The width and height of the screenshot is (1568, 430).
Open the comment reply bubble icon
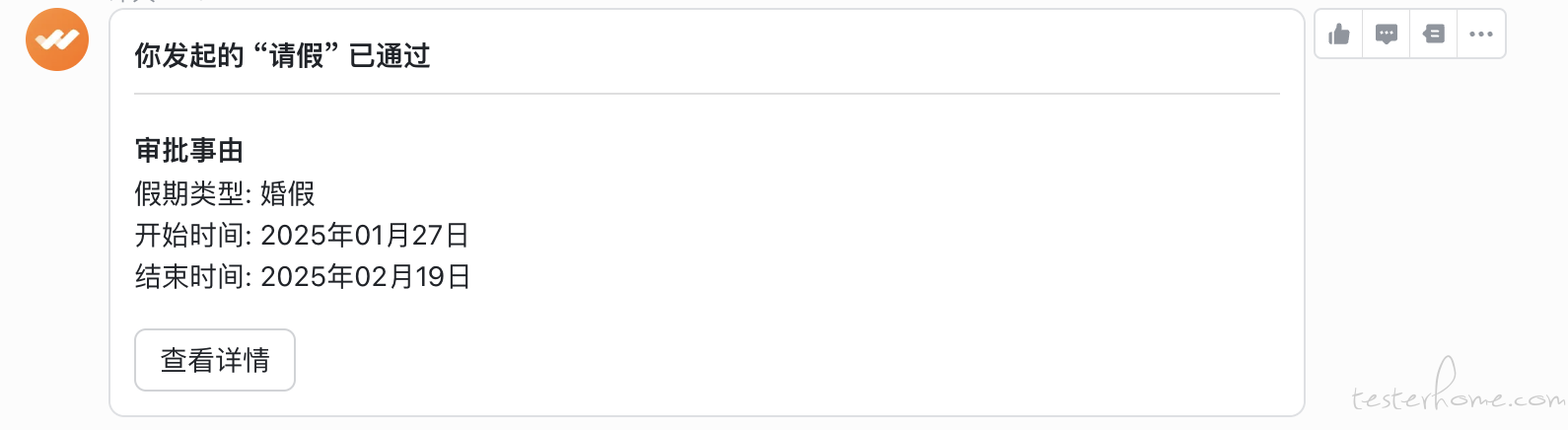point(1387,35)
